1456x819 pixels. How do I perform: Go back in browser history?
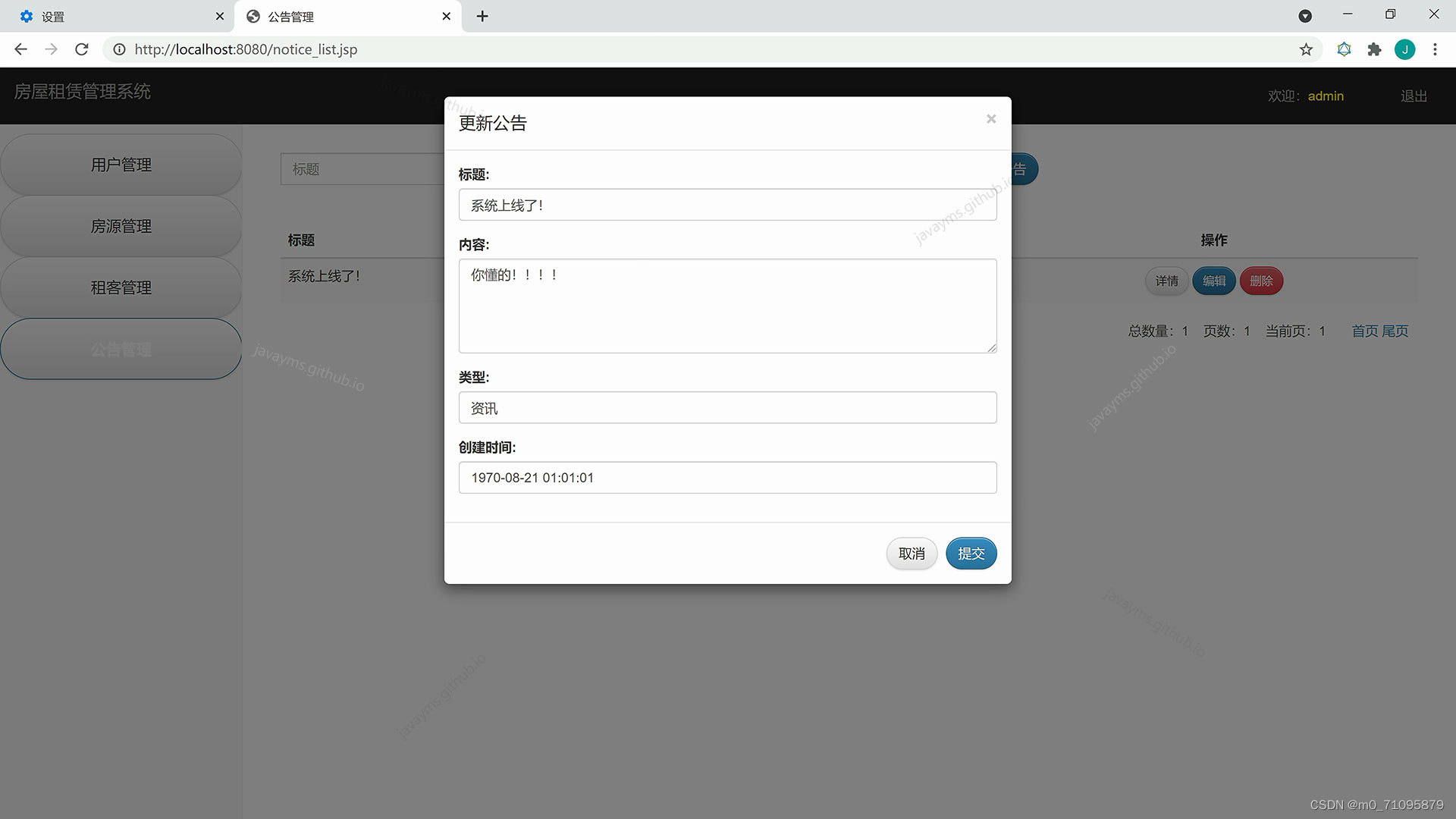tap(21, 49)
